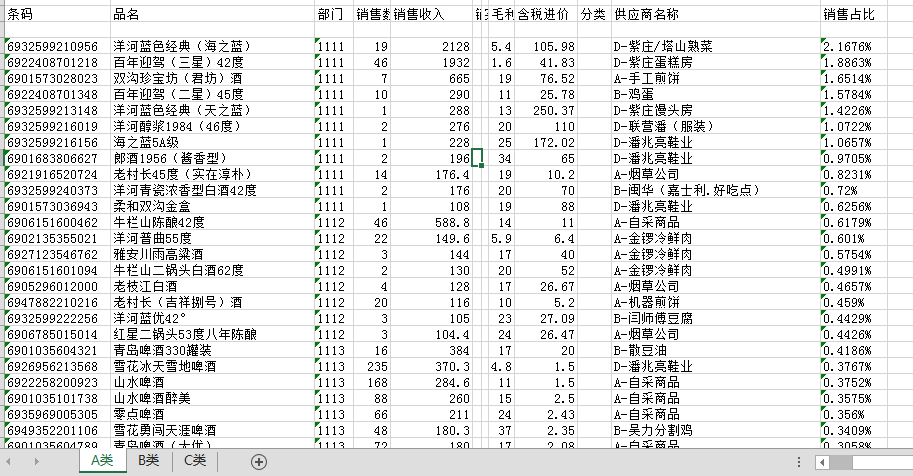Select cell 郎酒1956（酱香型）

click(x=213, y=158)
